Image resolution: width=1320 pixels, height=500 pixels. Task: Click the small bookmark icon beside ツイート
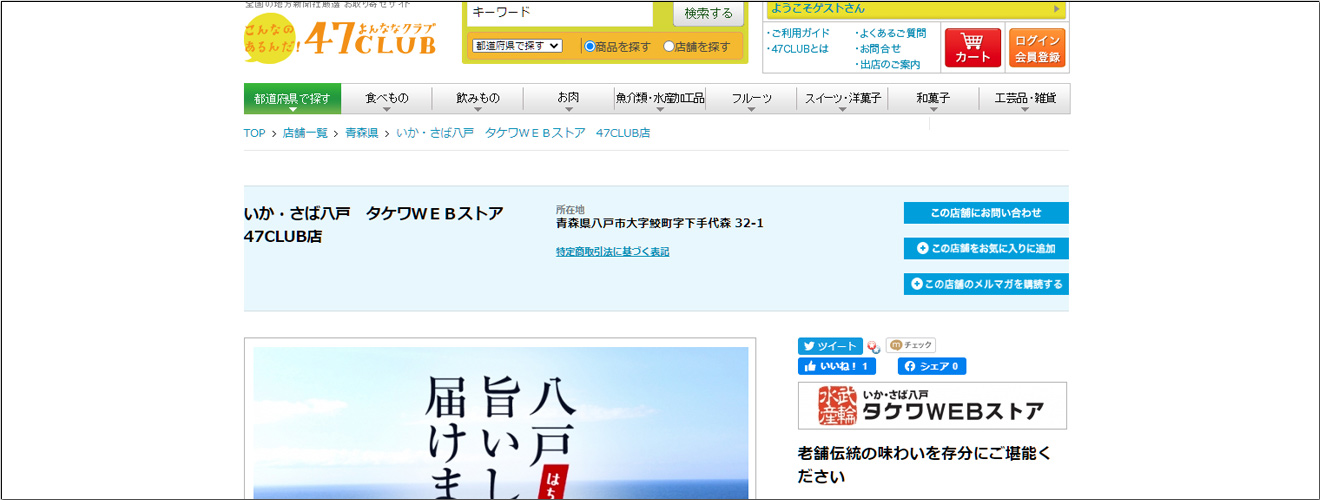point(873,347)
